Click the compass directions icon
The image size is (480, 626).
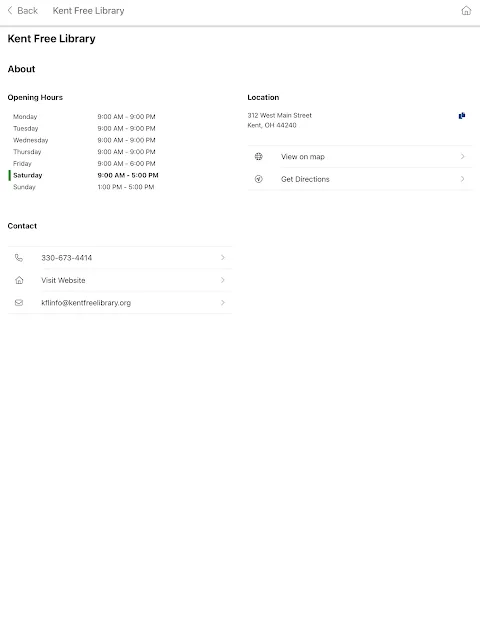[x=259, y=179]
